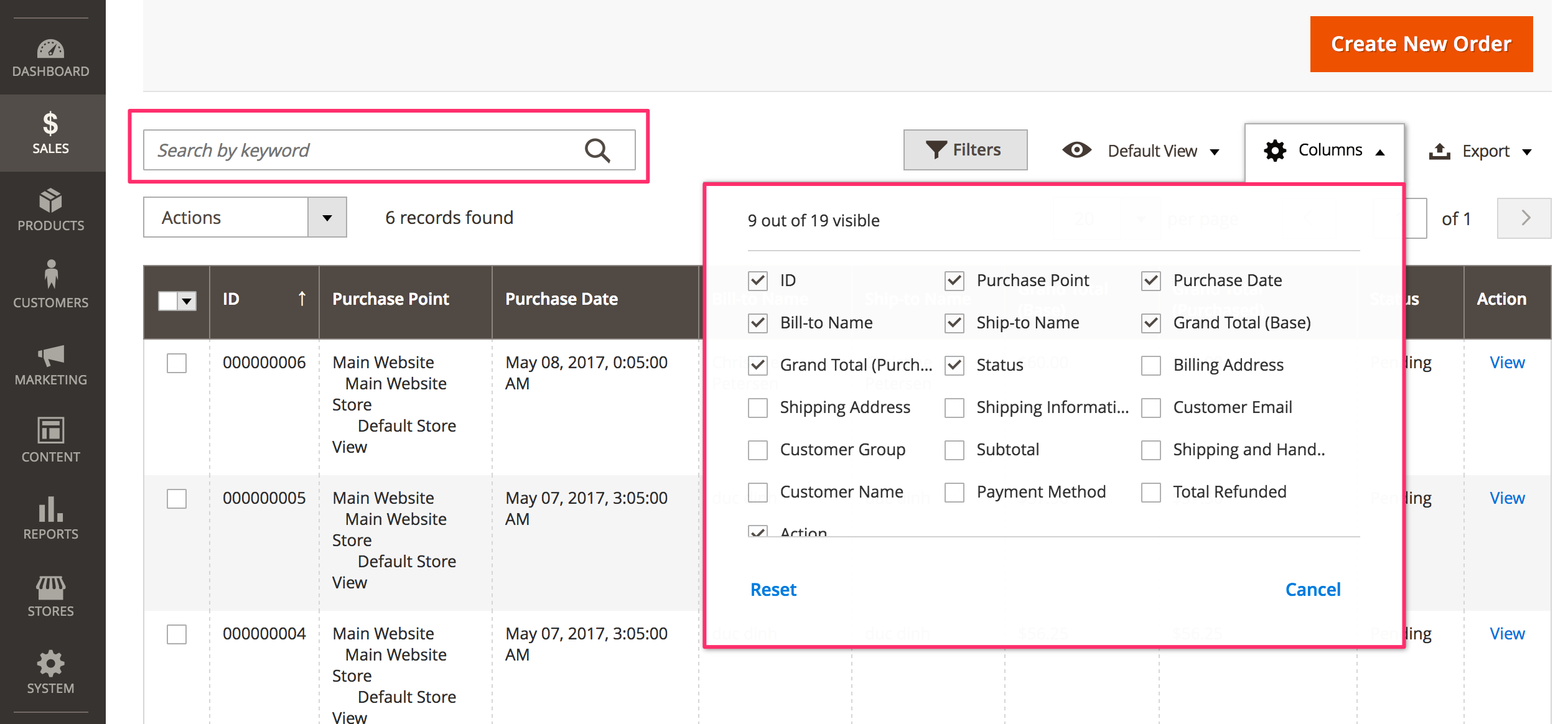This screenshot has height=724, width=1568.
Task: Enable the Shipping Address column checkbox
Action: 757,408
